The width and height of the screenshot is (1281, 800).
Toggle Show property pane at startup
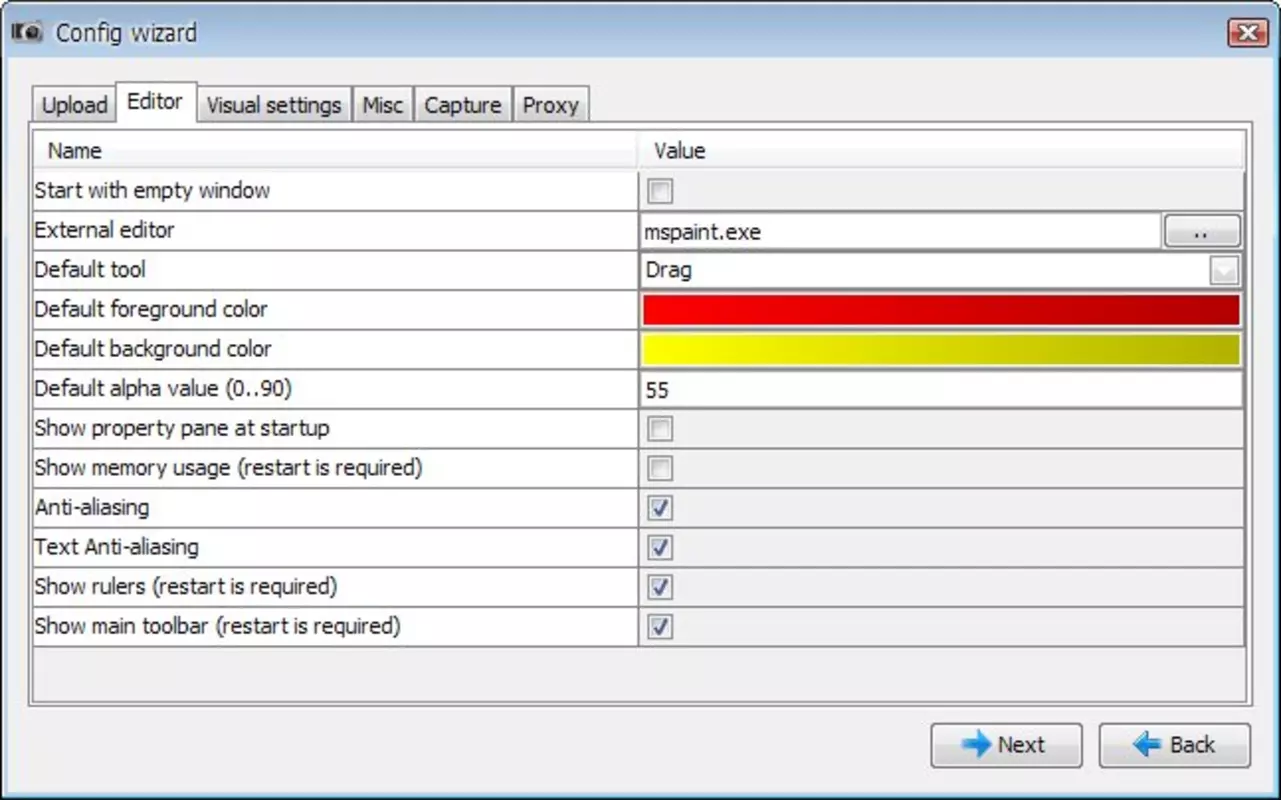pos(660,429)
